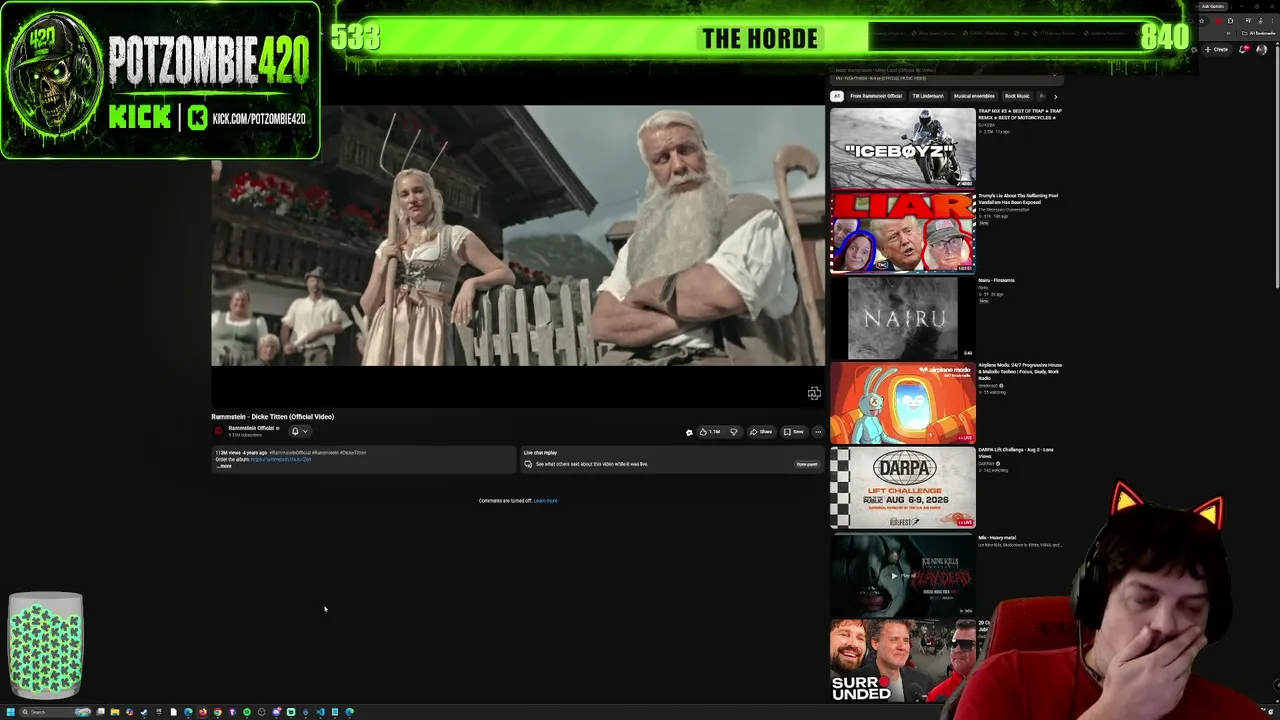
Task: Open the Windows Start menu
Action: [x=10, y=712]
